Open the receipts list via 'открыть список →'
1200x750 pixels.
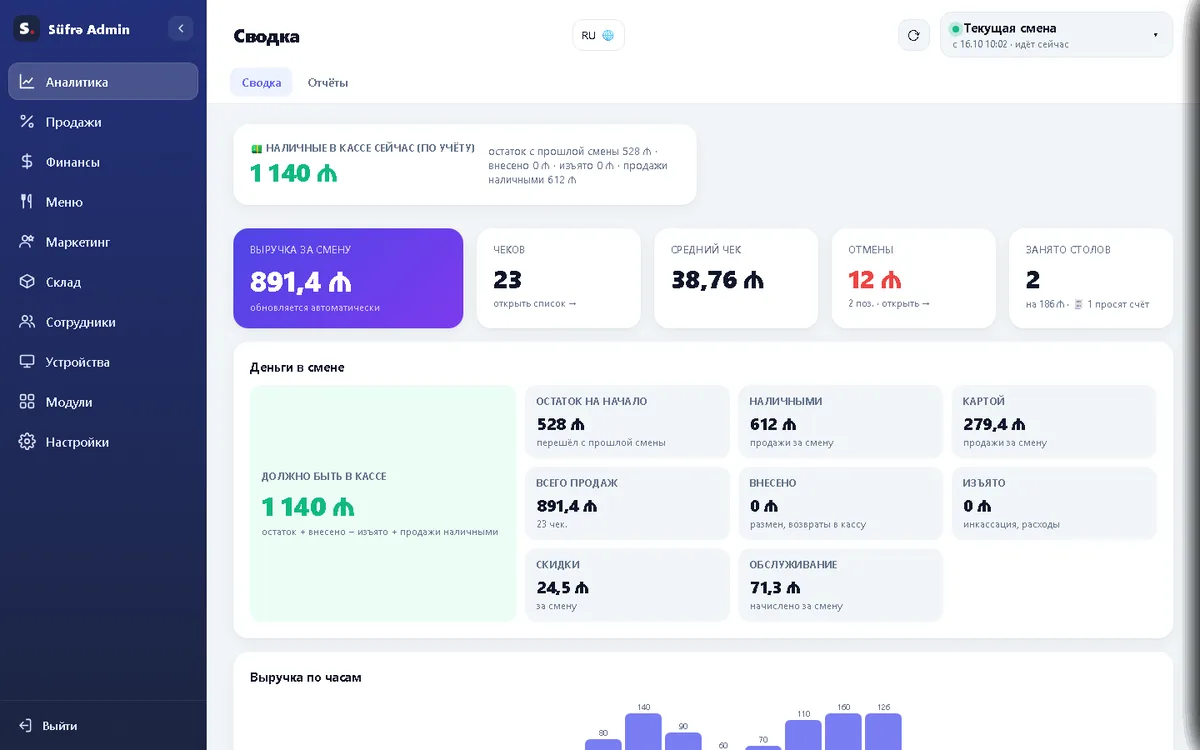pos(535,304)
